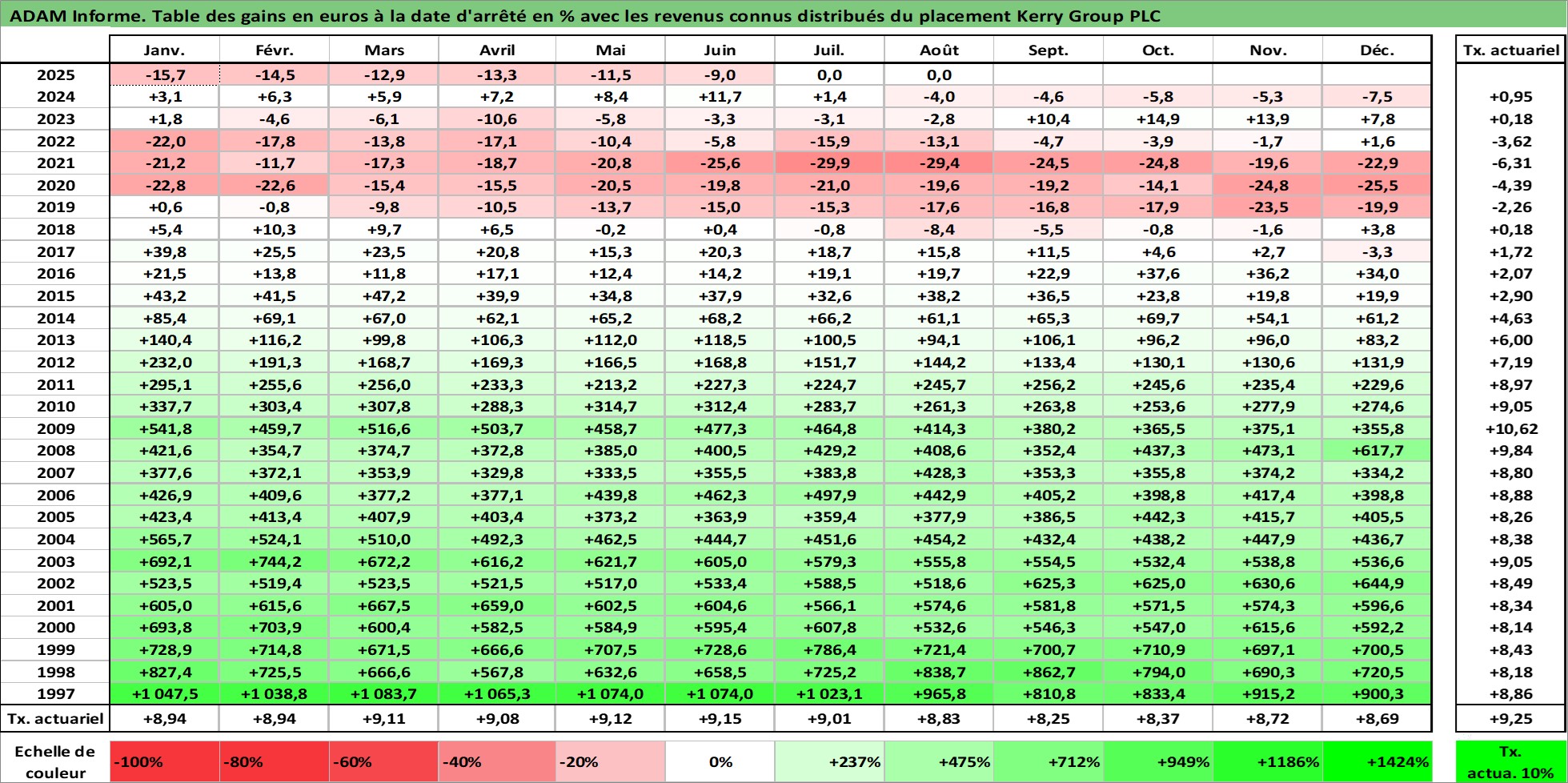
Task: Click the -25,5 cell for December 2020
Action: pyautogui.click(x=1377, y=185)
